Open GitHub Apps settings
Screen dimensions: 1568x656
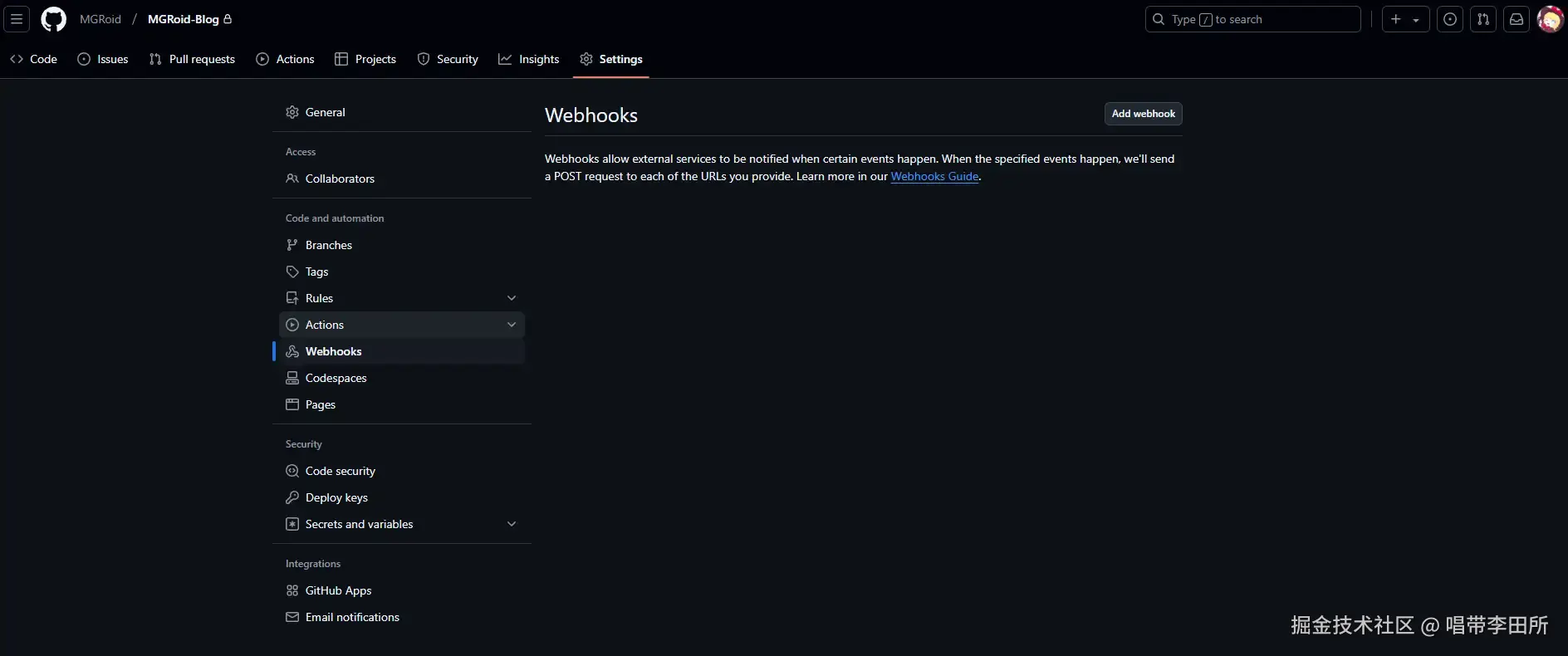[402, 590]
